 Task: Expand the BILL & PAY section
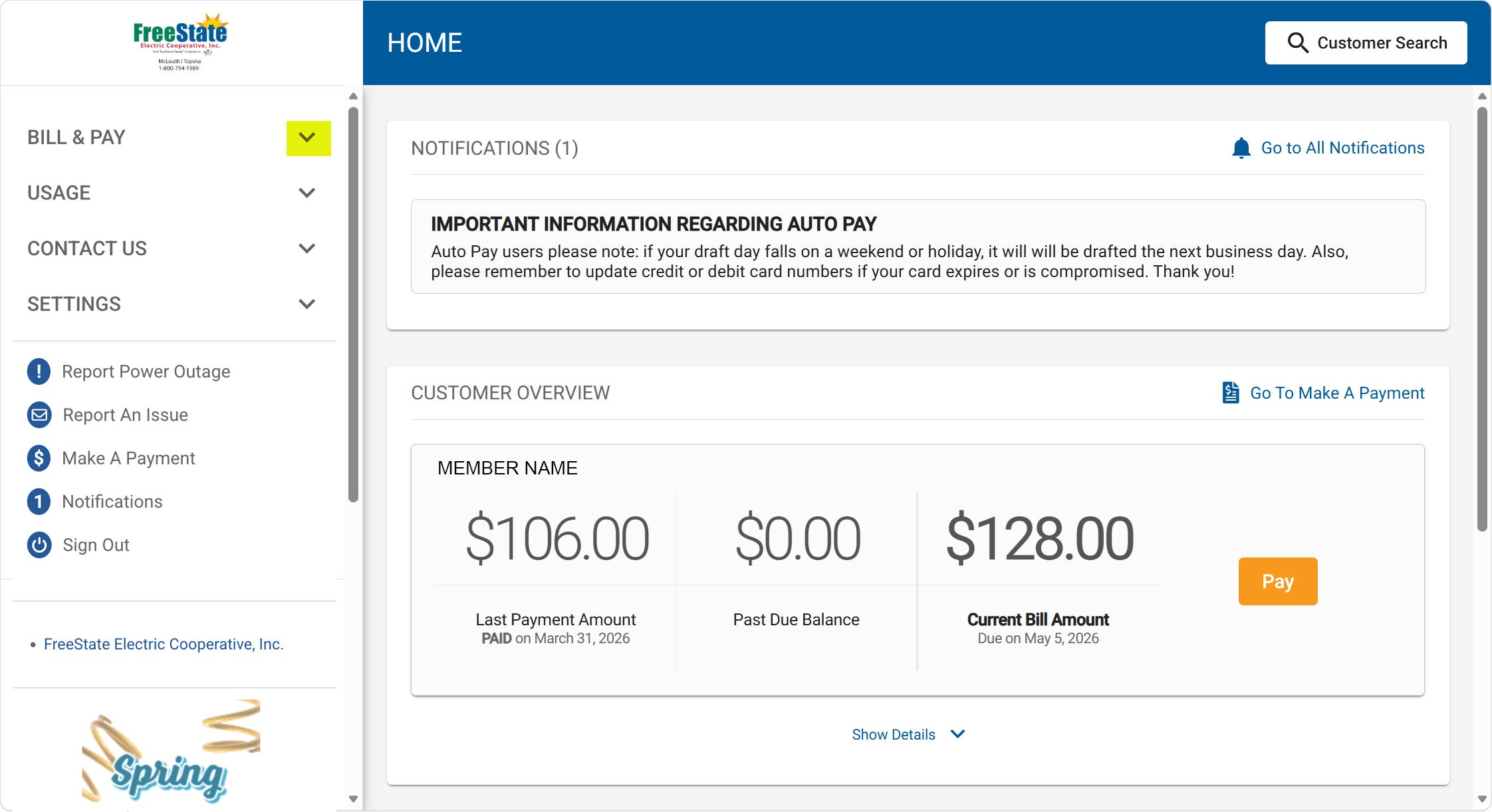(x=307, y=138)
